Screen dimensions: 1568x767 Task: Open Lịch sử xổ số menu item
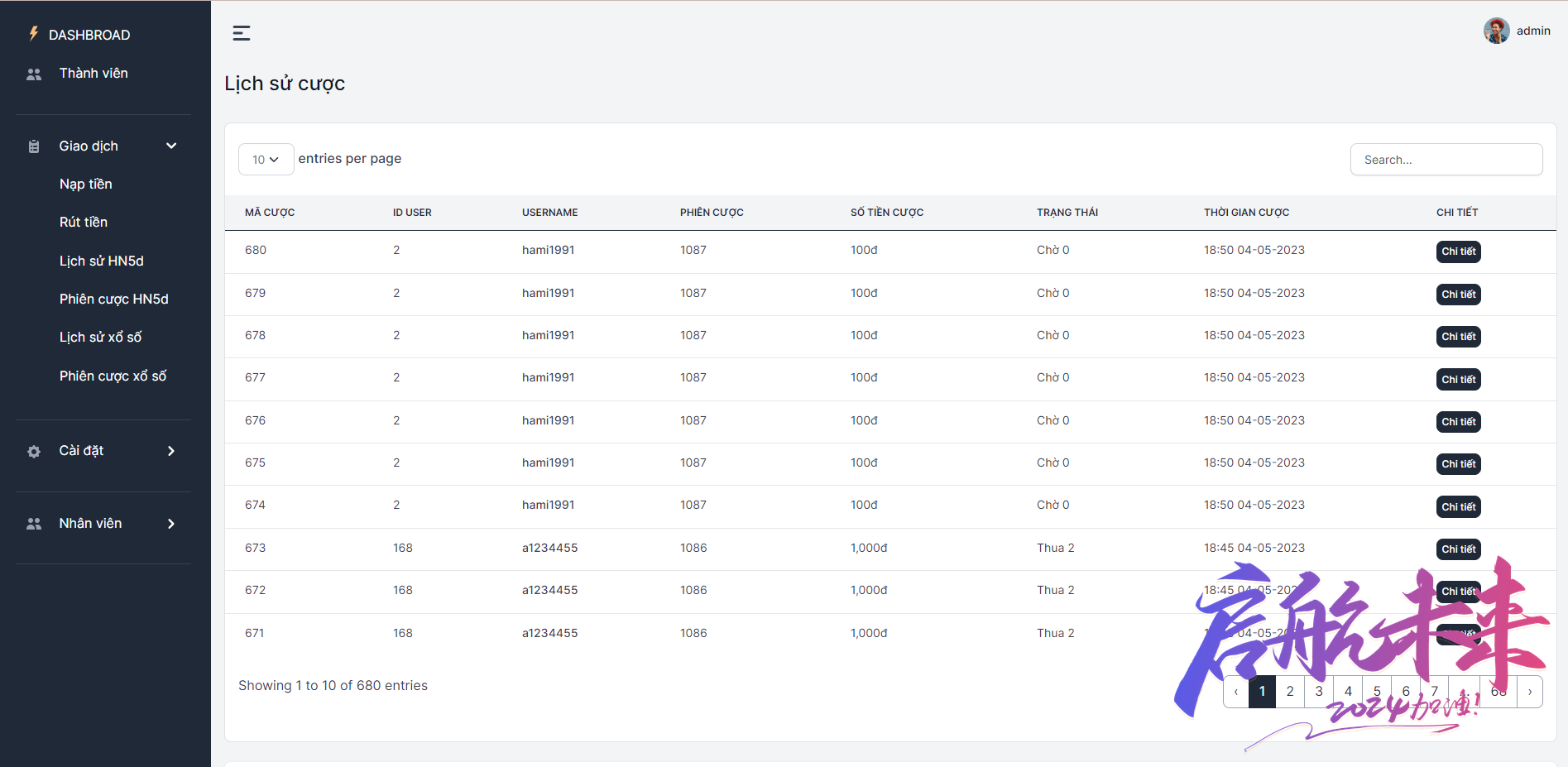click(x=100, y=338)
